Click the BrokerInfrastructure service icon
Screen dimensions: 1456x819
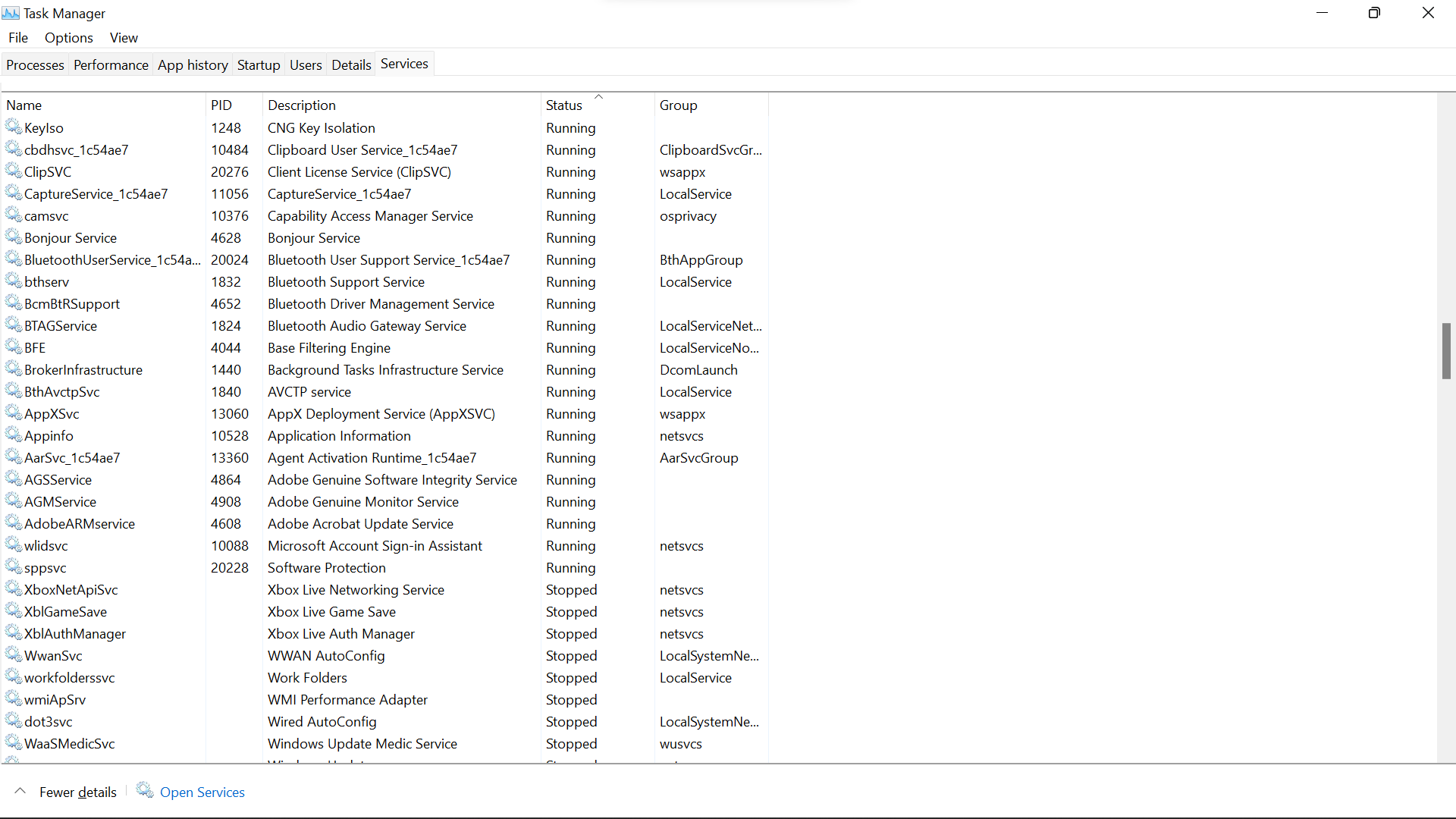click(14, 369)
